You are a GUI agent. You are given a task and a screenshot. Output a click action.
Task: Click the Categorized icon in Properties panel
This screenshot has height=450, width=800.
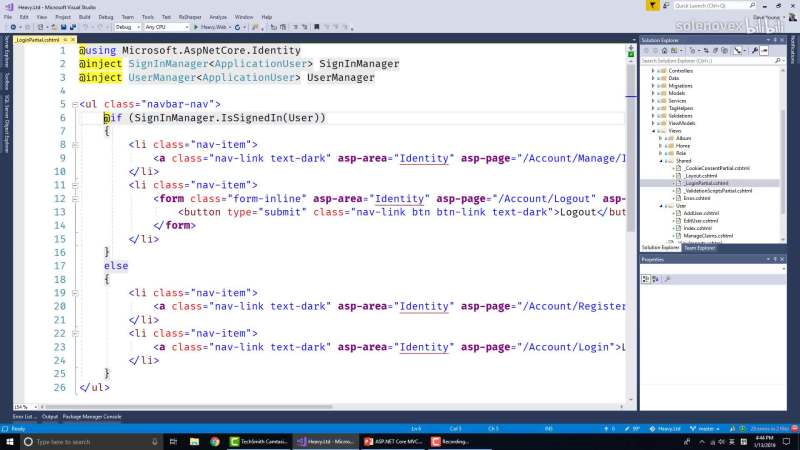pyautogui.click(x=645, y=279)
